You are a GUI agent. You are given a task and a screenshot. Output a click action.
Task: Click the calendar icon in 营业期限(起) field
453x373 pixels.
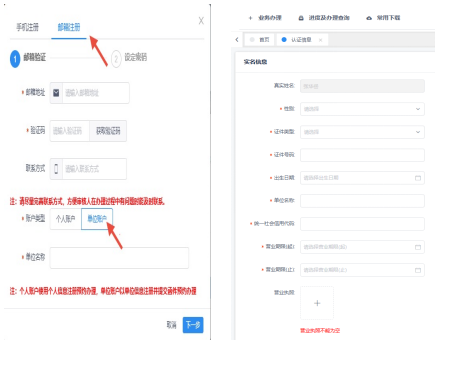[418, 247]
